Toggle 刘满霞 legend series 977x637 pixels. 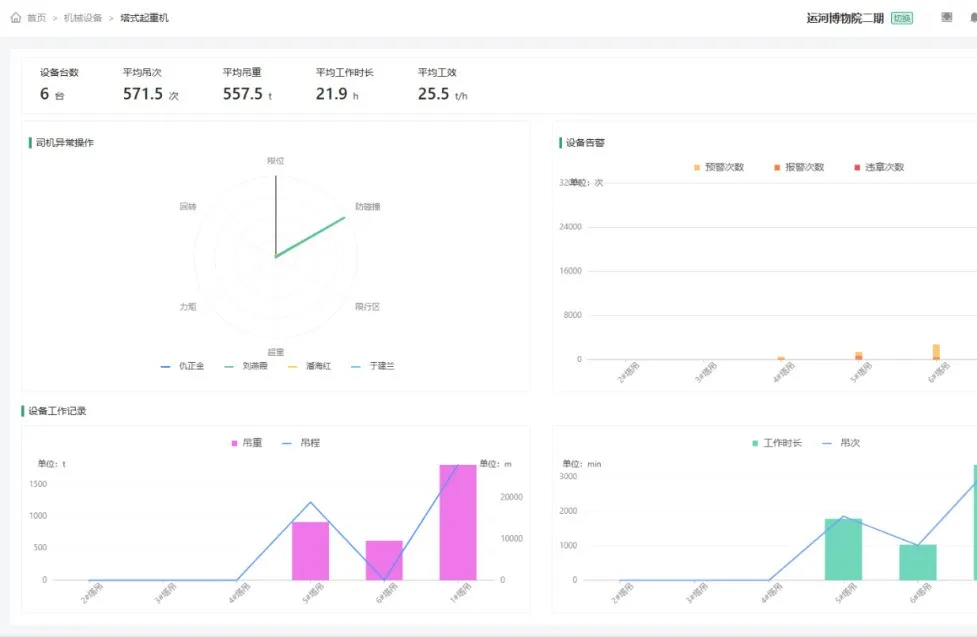tap(246, 366)
